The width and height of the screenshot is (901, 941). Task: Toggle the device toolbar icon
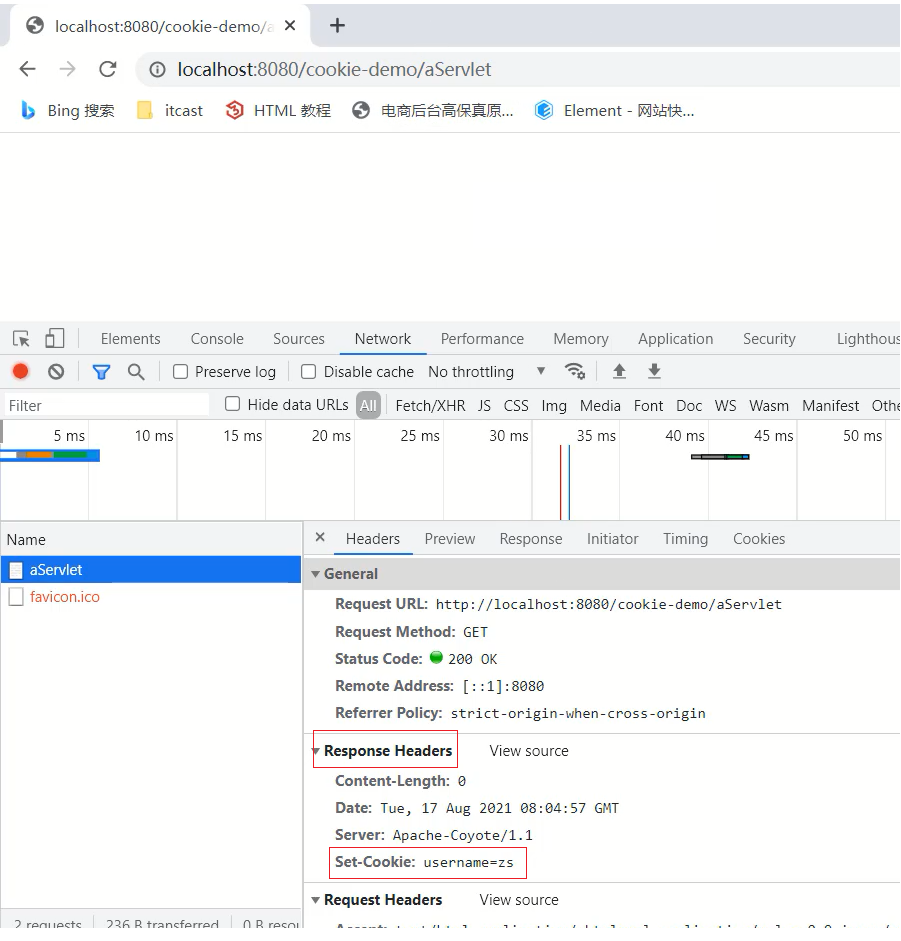click(x=54, y=339)
